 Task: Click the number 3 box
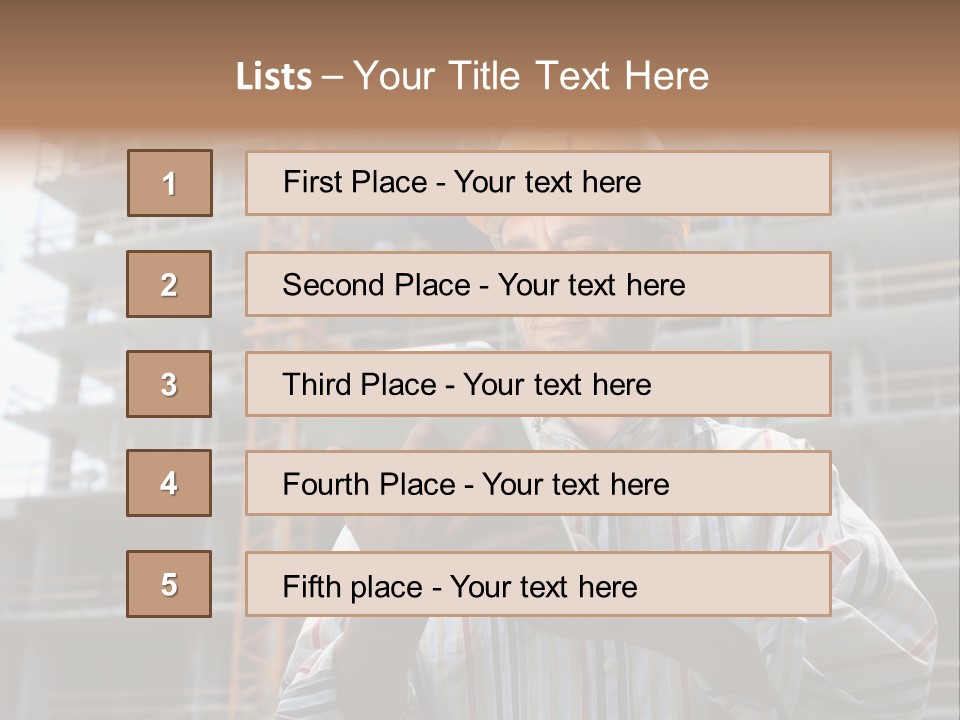pos(169,384)
